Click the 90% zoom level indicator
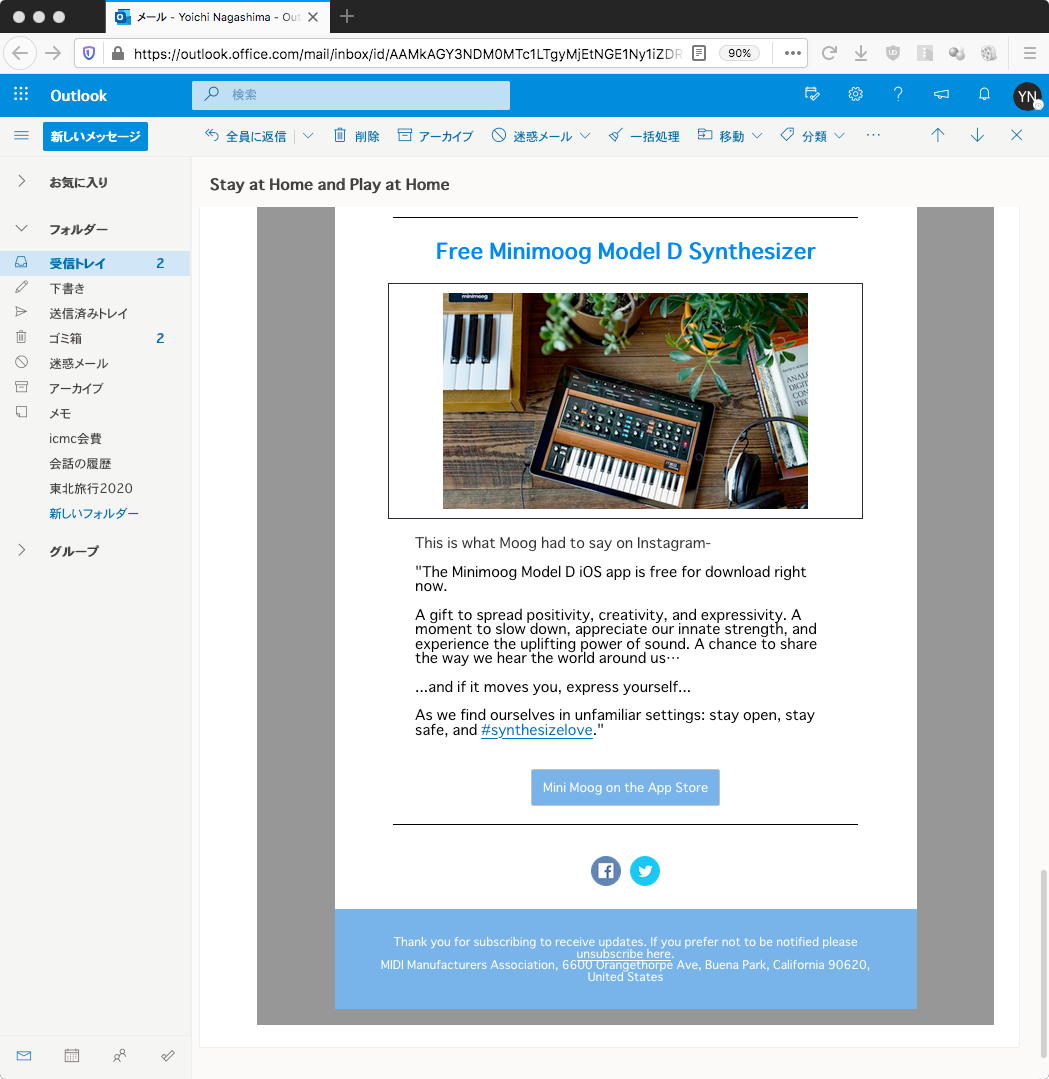Image resolution: width=1049 pixels, height=1079 pixels. pyautogui.click(x=739, y=53)
